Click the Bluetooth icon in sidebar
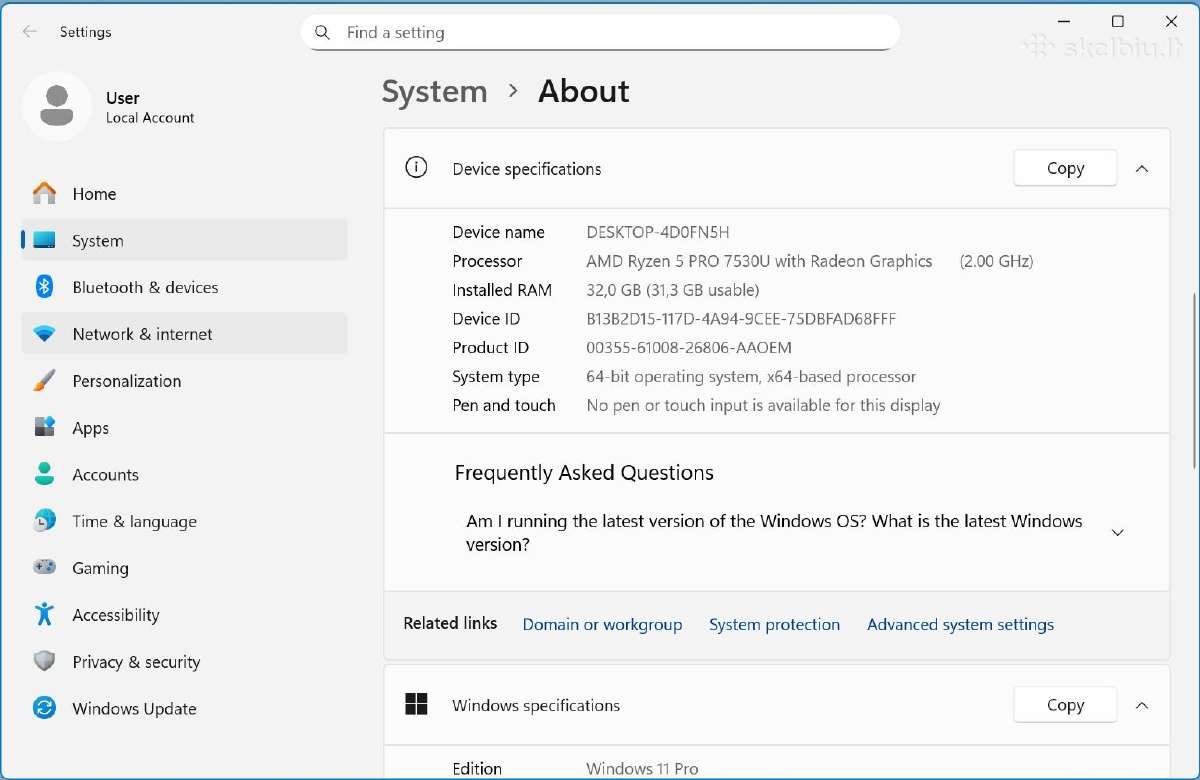 click(44, 287)
